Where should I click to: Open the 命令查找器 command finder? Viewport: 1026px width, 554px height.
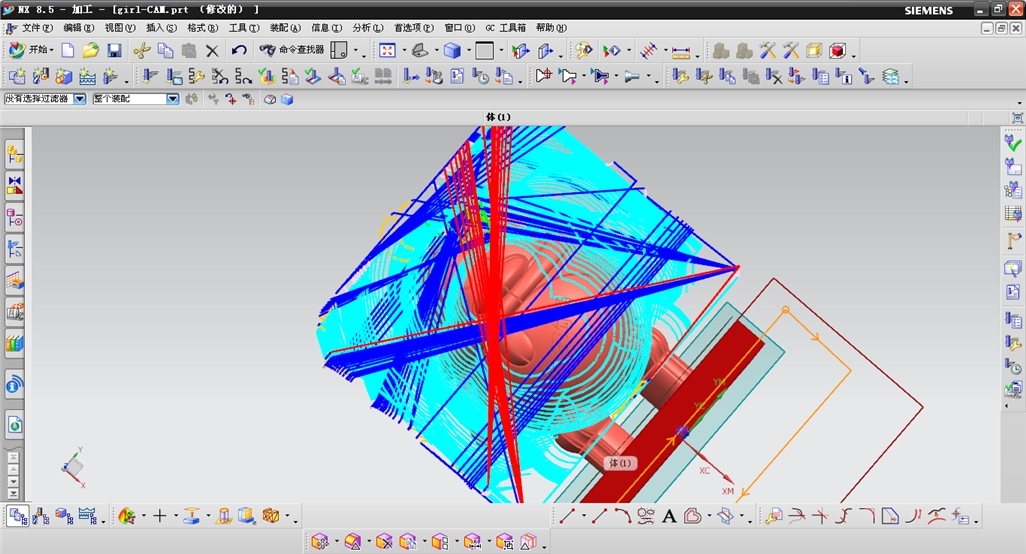point(292,50)
